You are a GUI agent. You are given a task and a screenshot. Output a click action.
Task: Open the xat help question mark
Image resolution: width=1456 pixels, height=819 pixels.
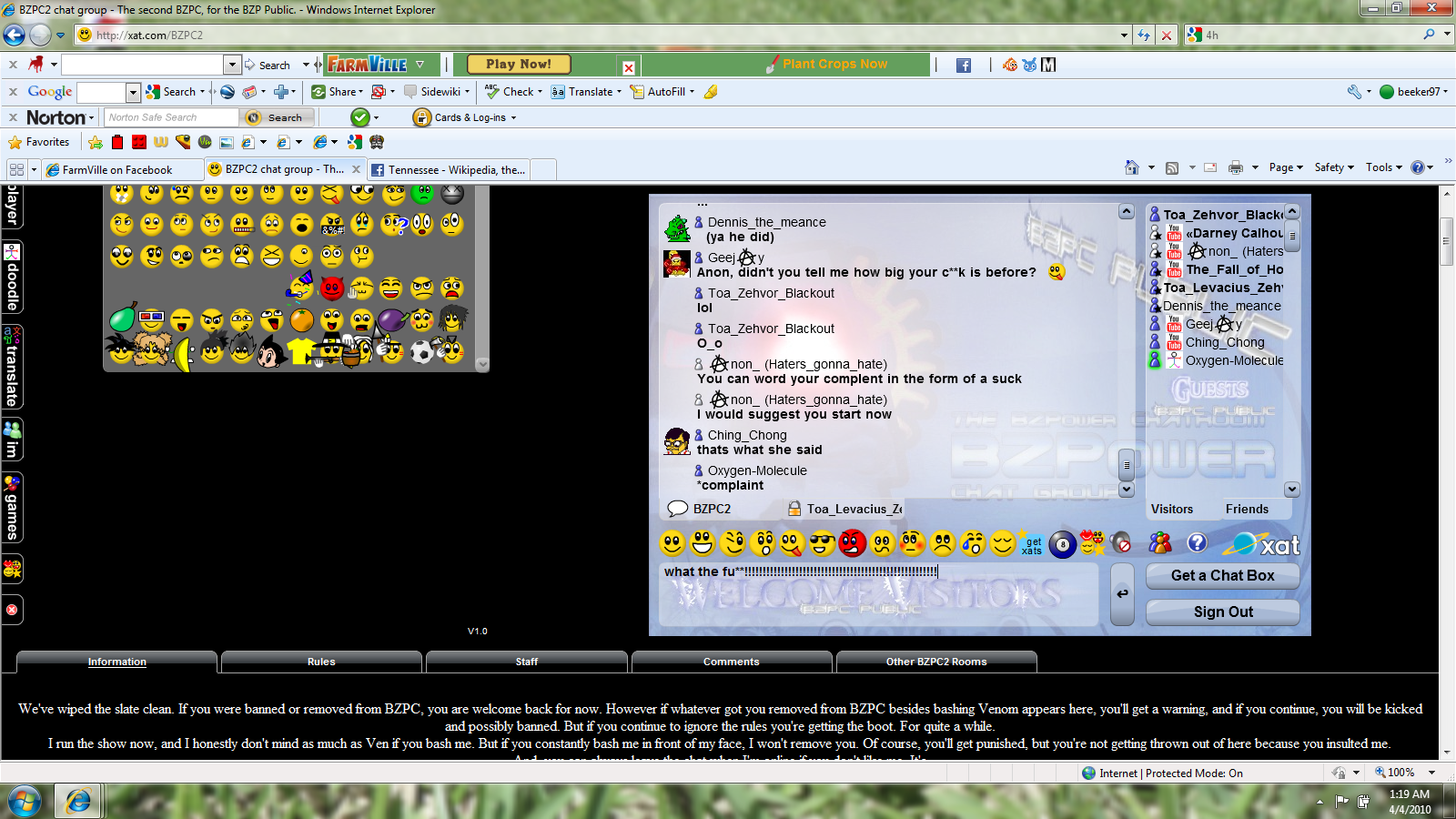pyautogui.click(x=1198, y=543)
